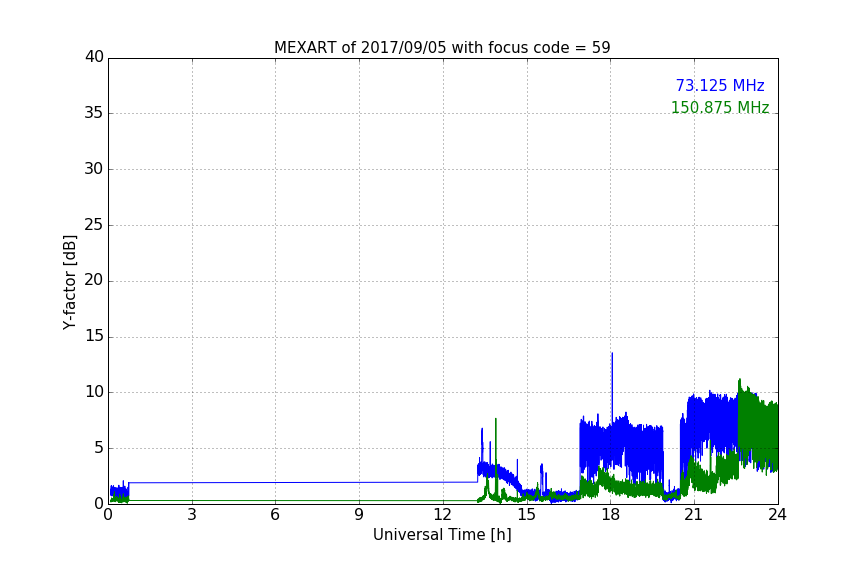Click the x-axis tick label '24'

point(777,515)
